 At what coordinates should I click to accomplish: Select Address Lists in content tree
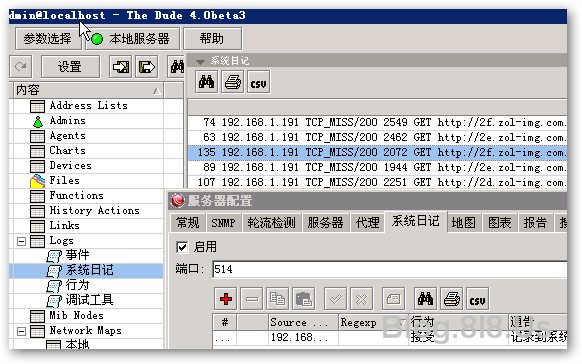(x=89, y=106)
